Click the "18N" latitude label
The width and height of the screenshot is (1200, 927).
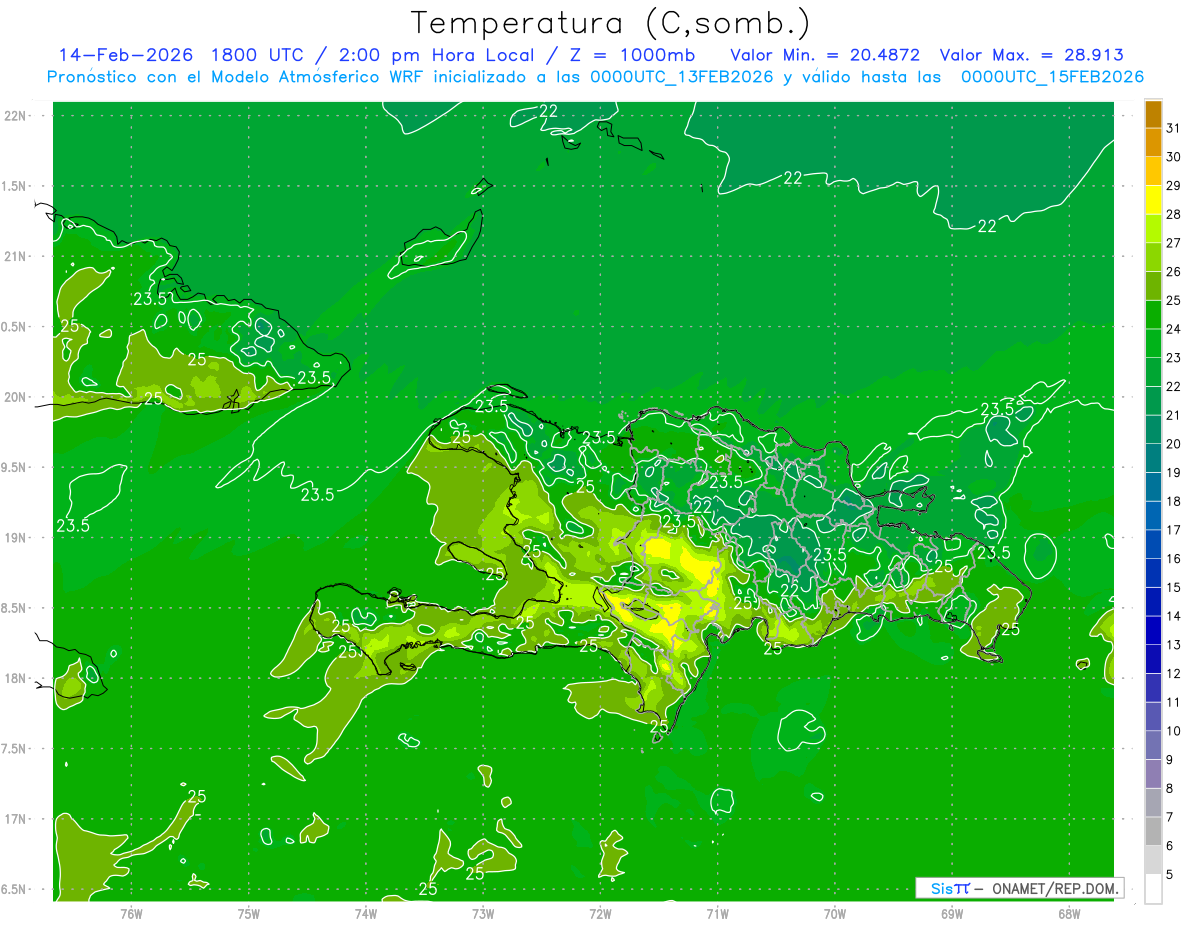tap(14, 678)
